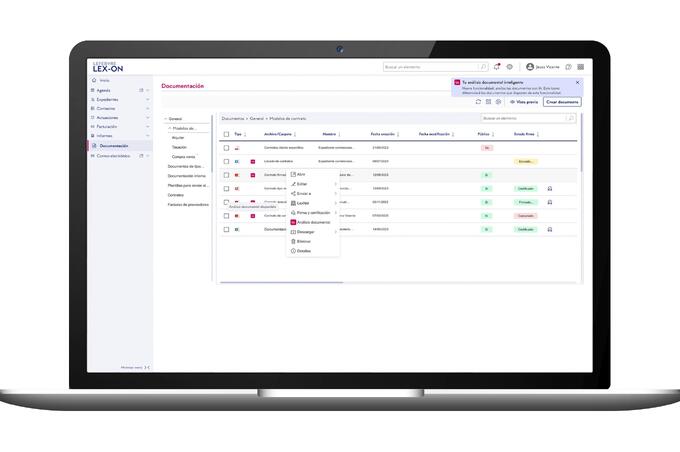680x452 pixels.
Task: Expand the Facturación sidebar section chevron
Action: [x=148, y=127]
